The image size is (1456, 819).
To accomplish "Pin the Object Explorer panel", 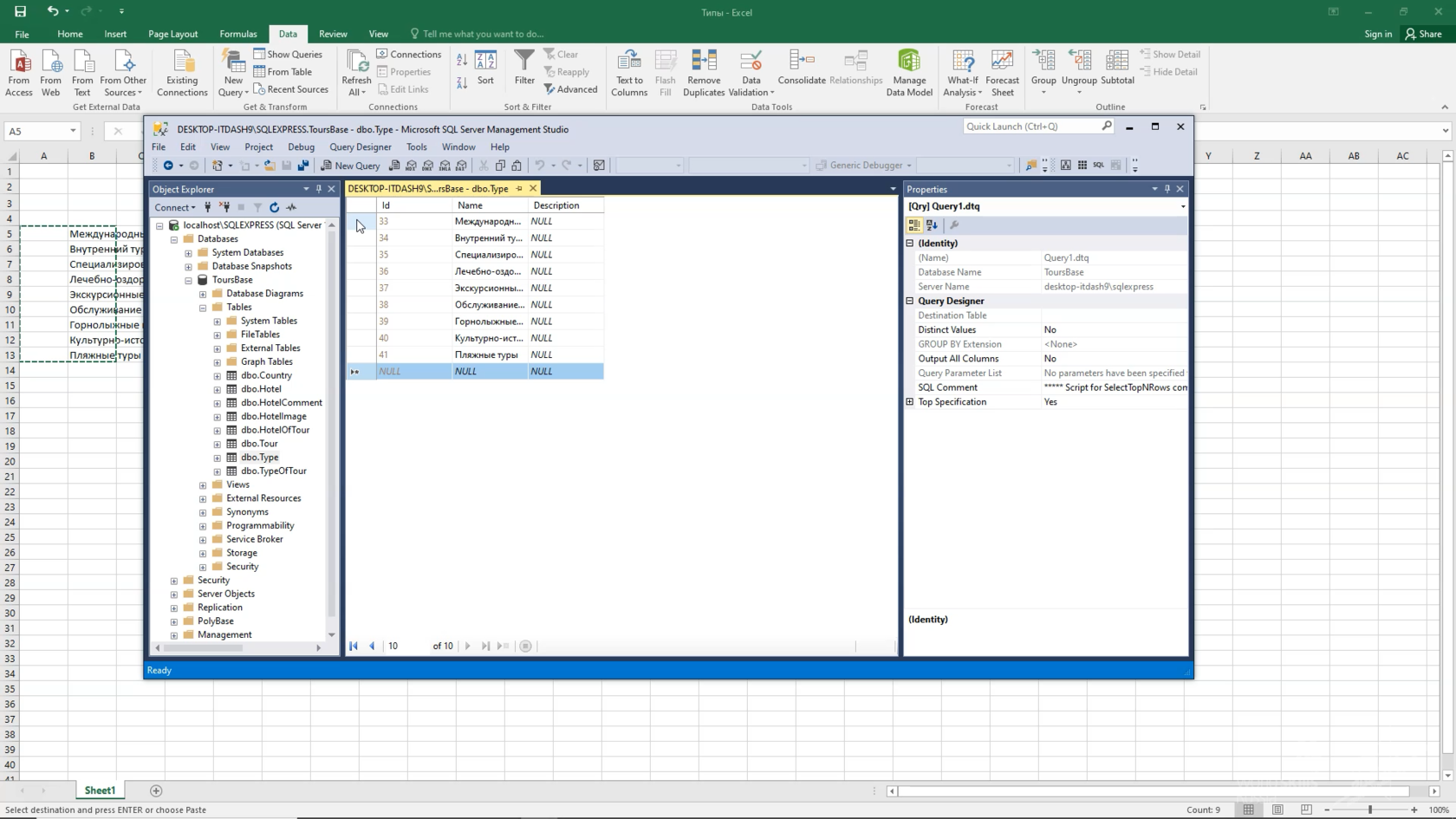I will point(318,189).
